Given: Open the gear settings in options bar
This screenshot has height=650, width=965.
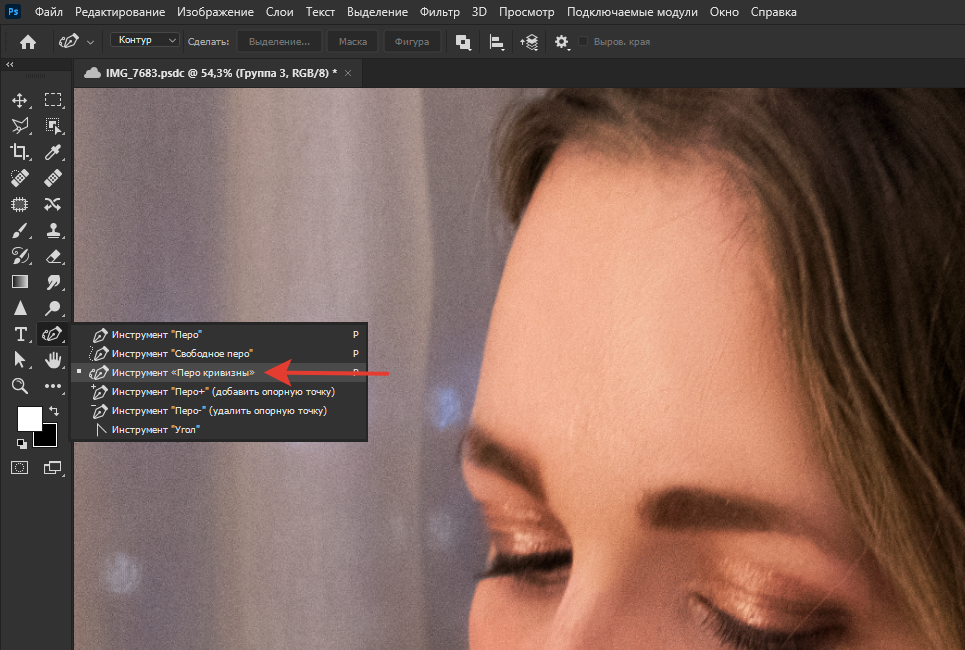Looking at the screenshot, I should point(561,42).
